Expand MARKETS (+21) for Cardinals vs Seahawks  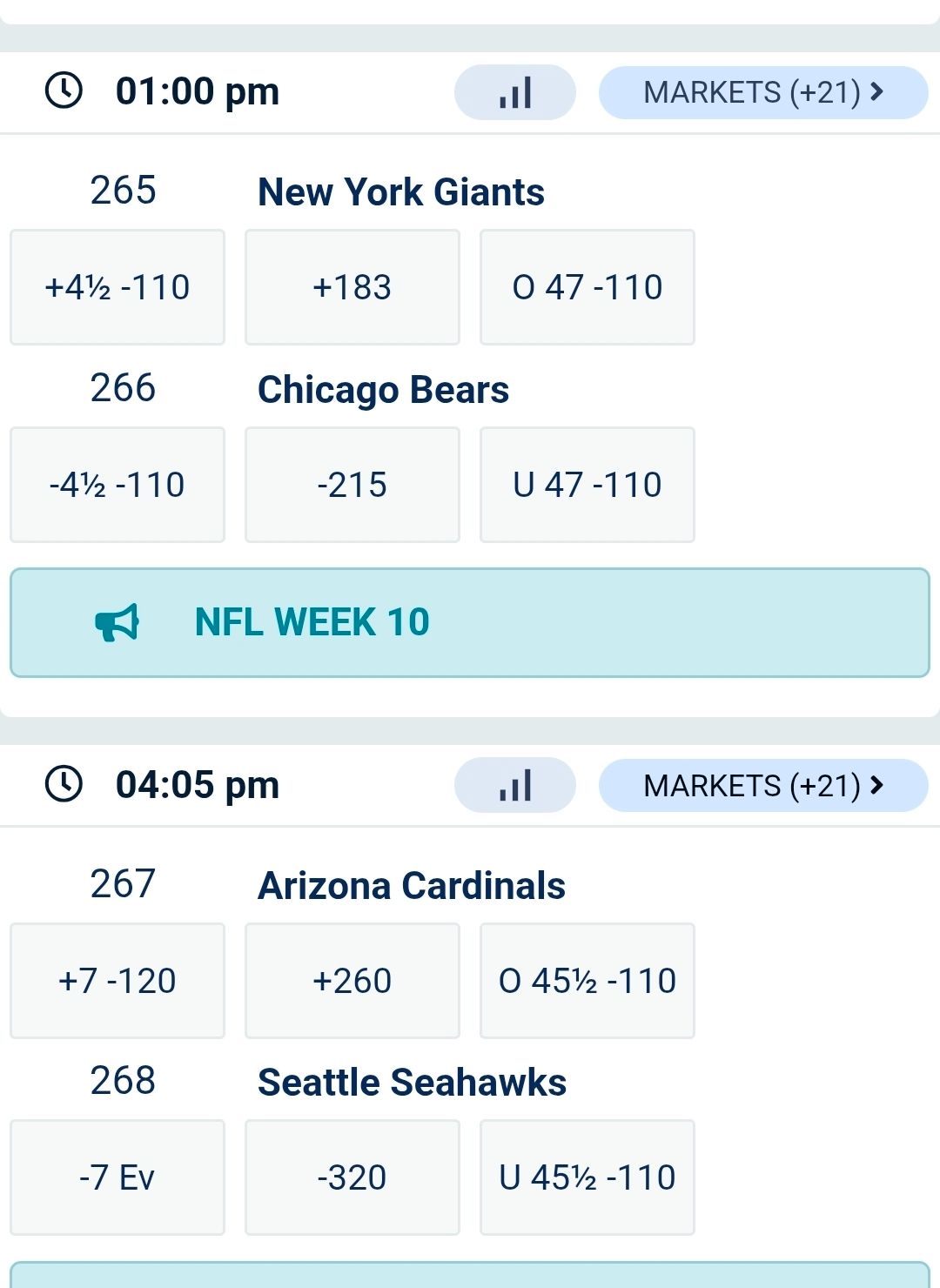[762, 785]
